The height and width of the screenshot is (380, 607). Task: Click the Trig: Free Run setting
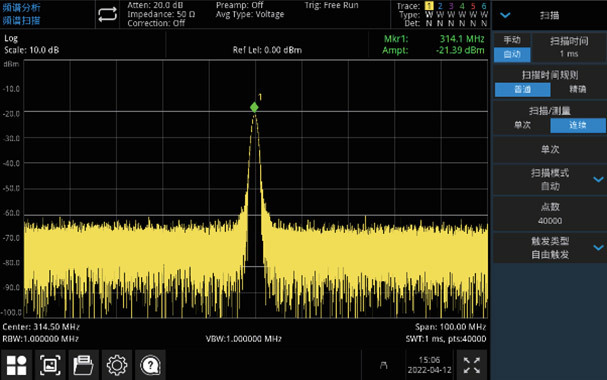[x=331, y=5]
